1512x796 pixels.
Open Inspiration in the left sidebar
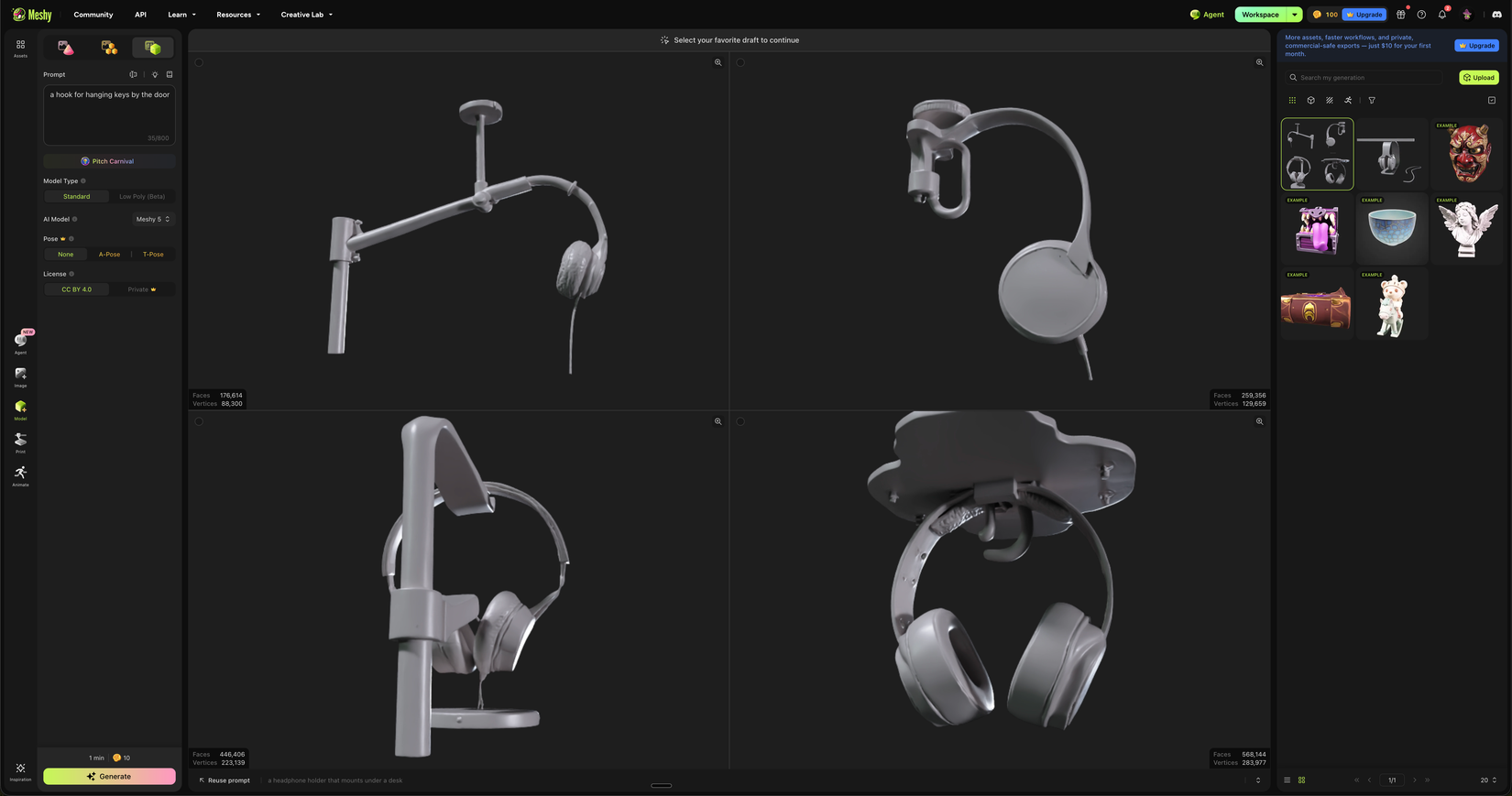pyautogui.click(x=20, y=772)
